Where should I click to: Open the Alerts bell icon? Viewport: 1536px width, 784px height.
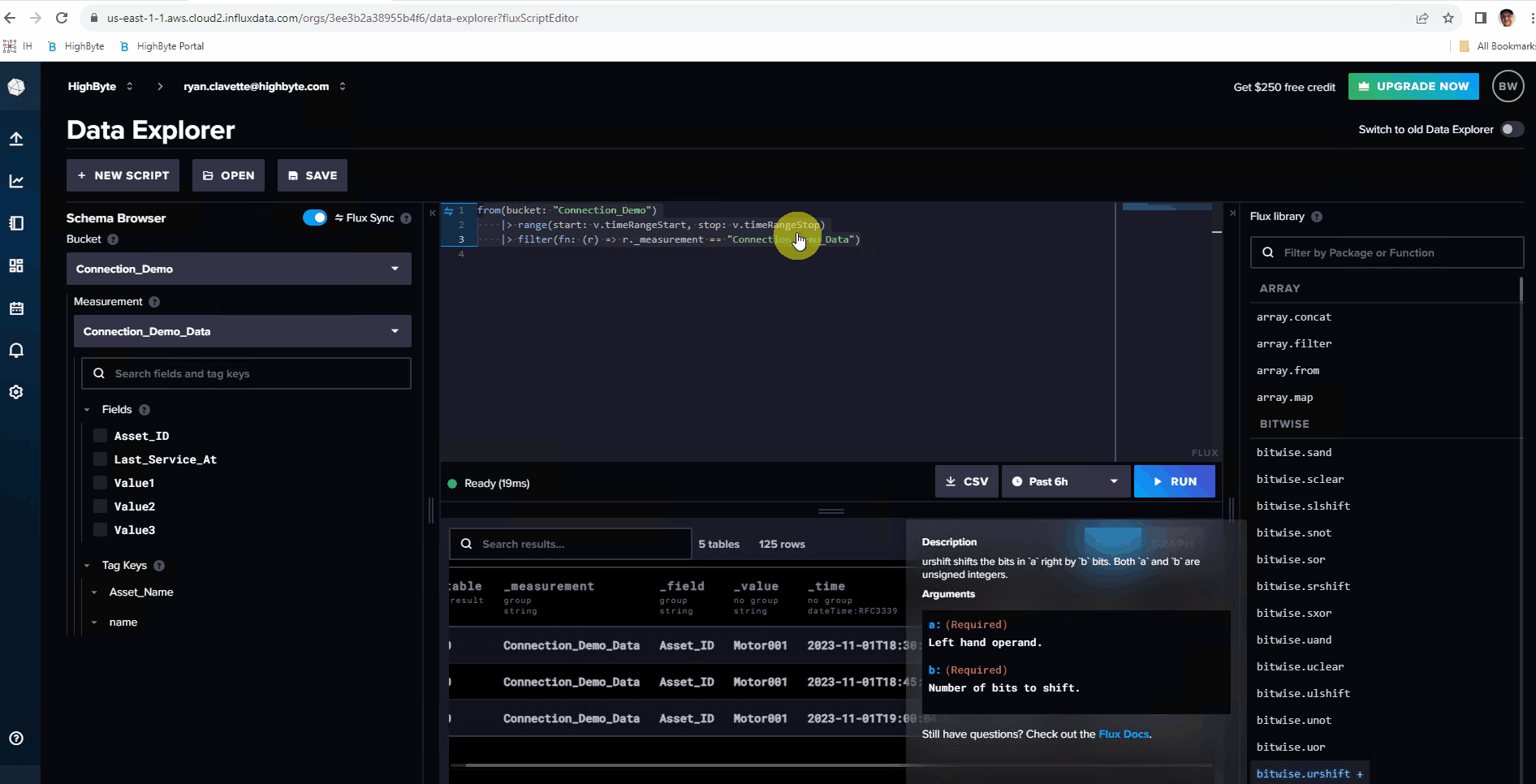[x=16, y=350]
